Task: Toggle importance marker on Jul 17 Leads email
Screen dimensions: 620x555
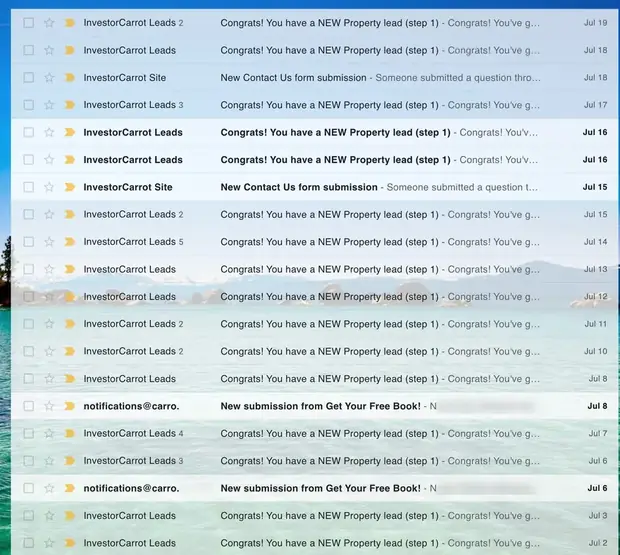Action: 70,105
